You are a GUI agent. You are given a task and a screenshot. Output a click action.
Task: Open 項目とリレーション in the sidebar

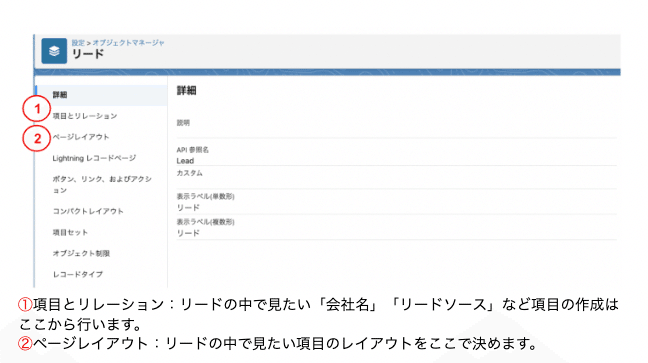pos(85,116)
